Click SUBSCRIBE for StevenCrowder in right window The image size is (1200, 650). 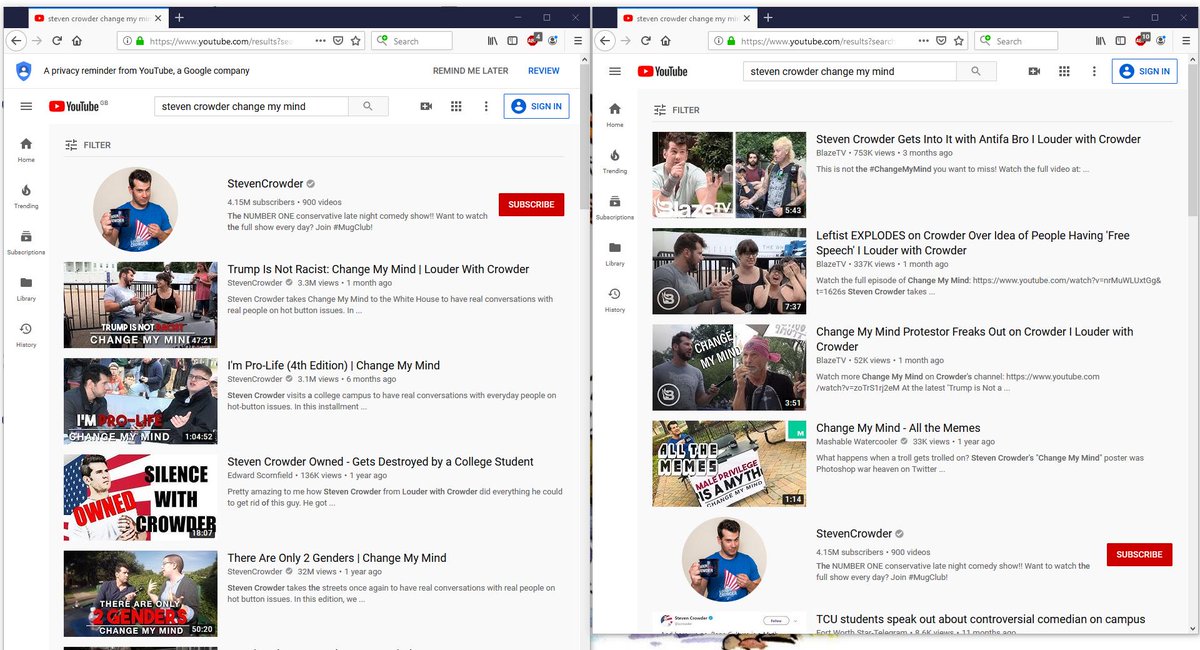1139,554
